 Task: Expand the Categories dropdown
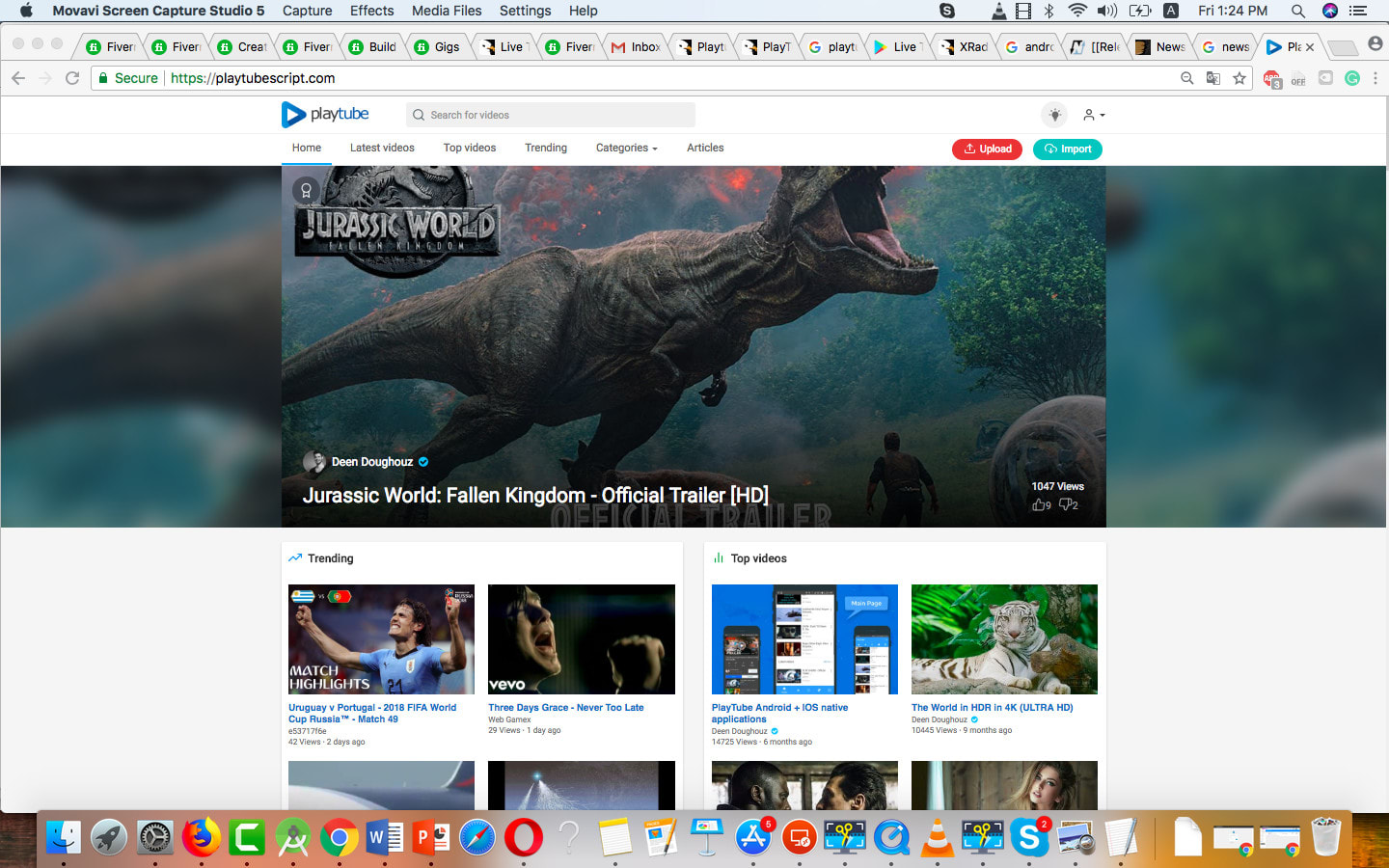coord(626,149)
